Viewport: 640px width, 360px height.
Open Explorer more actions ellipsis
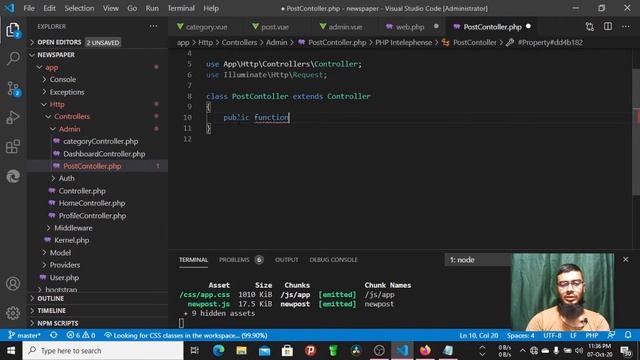[153, 27]
